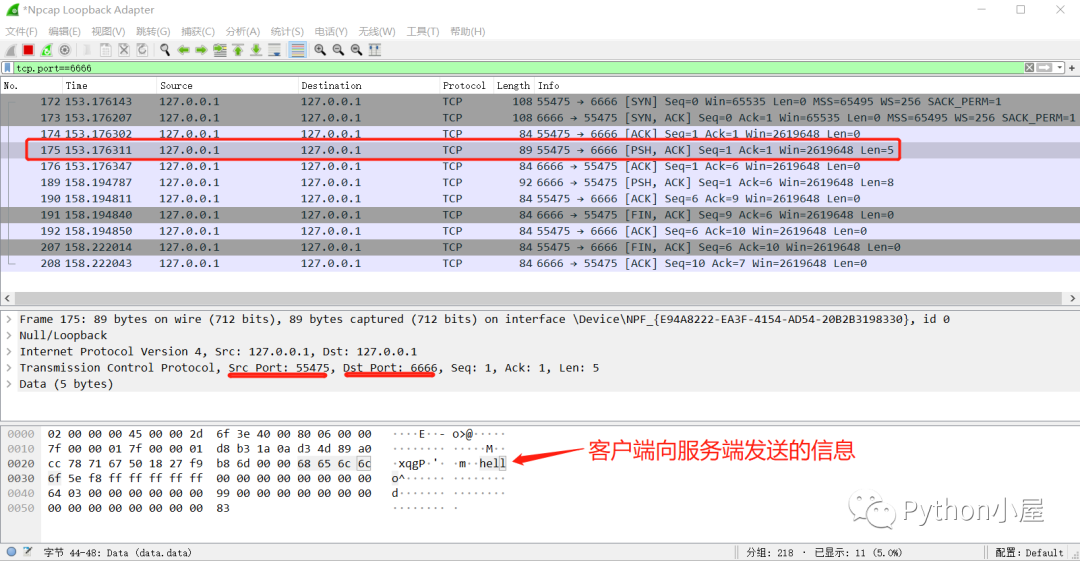Apply the display filter arrow

pyautogui.click(x=1045, y=68)
